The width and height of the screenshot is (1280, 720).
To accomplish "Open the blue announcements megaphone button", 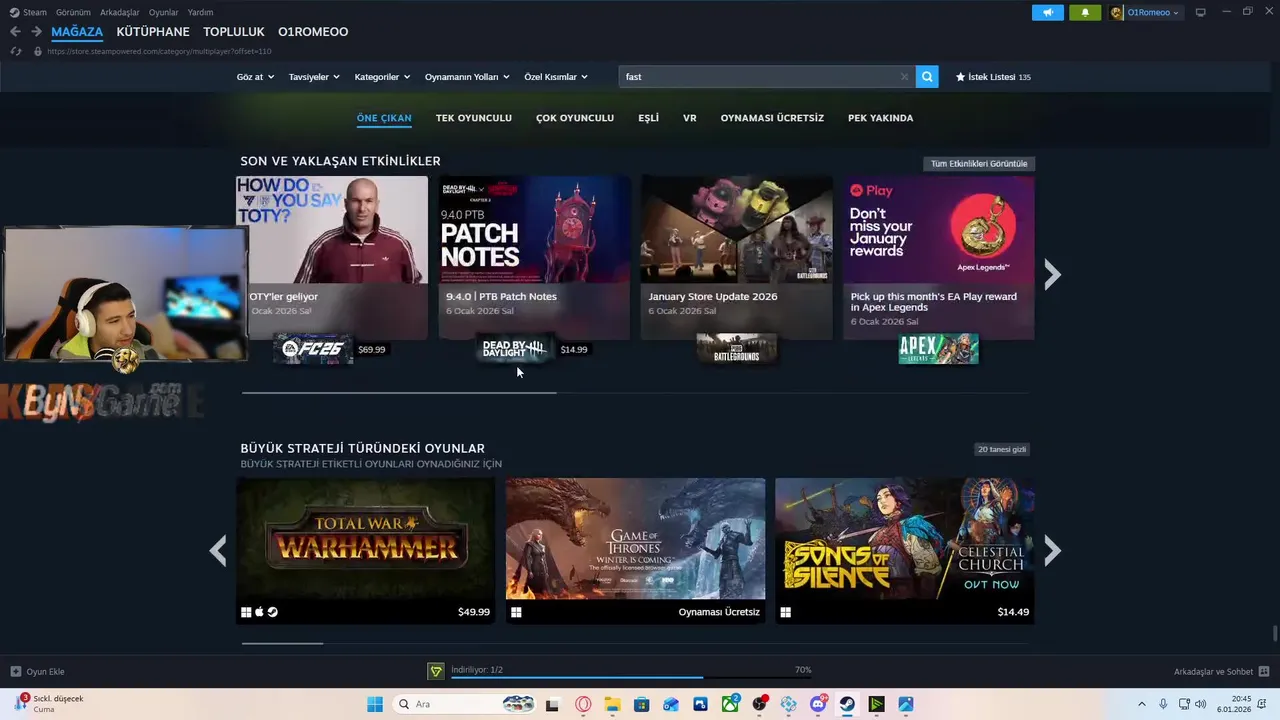I will [1048, 12].
